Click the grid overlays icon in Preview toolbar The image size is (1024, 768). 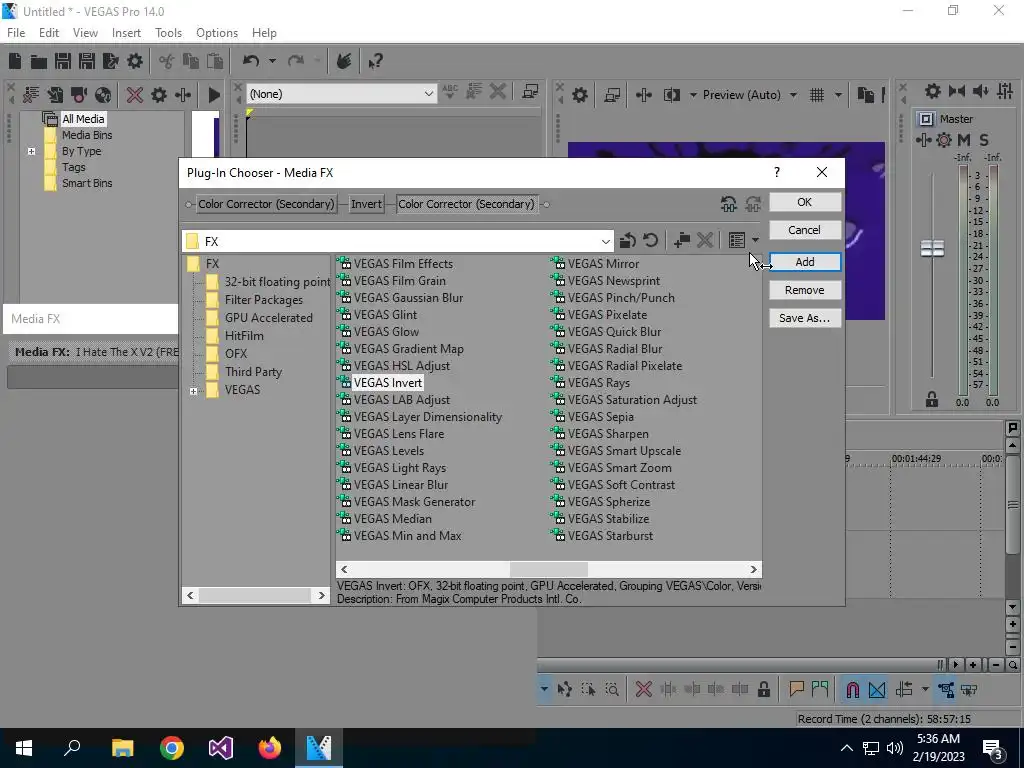[x=817, y=95]
